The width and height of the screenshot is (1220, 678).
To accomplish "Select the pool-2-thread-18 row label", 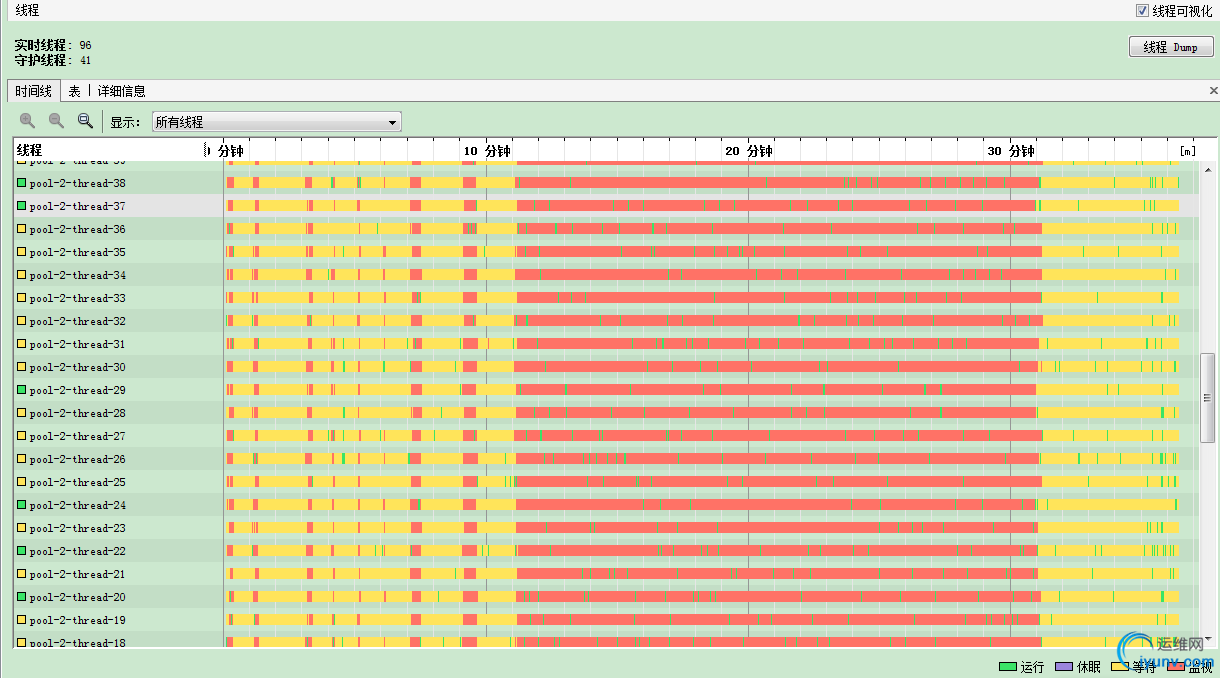I will (x=77, y=643).
